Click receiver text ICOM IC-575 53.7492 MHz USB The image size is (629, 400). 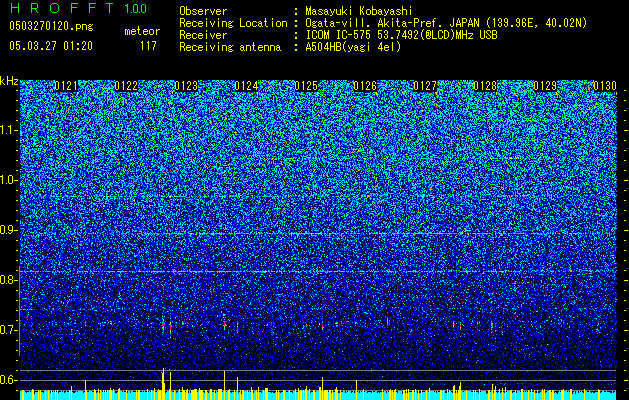(401, 36)
